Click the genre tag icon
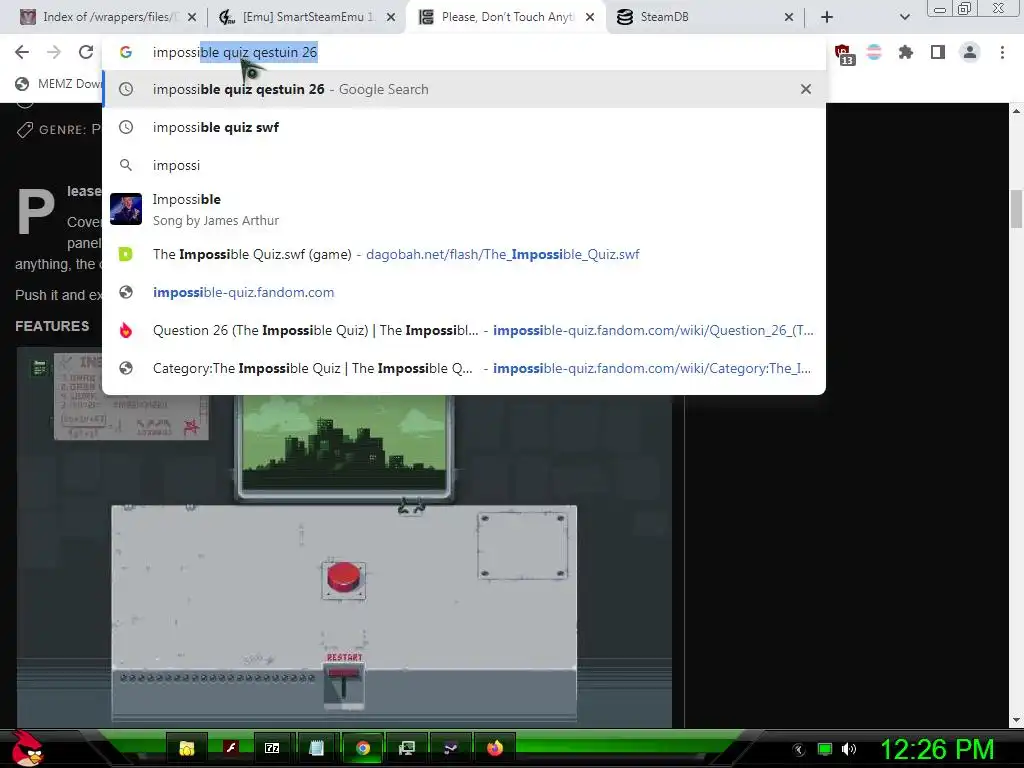The width and height of the screenshot is (1024, 768). coord(24,129)
